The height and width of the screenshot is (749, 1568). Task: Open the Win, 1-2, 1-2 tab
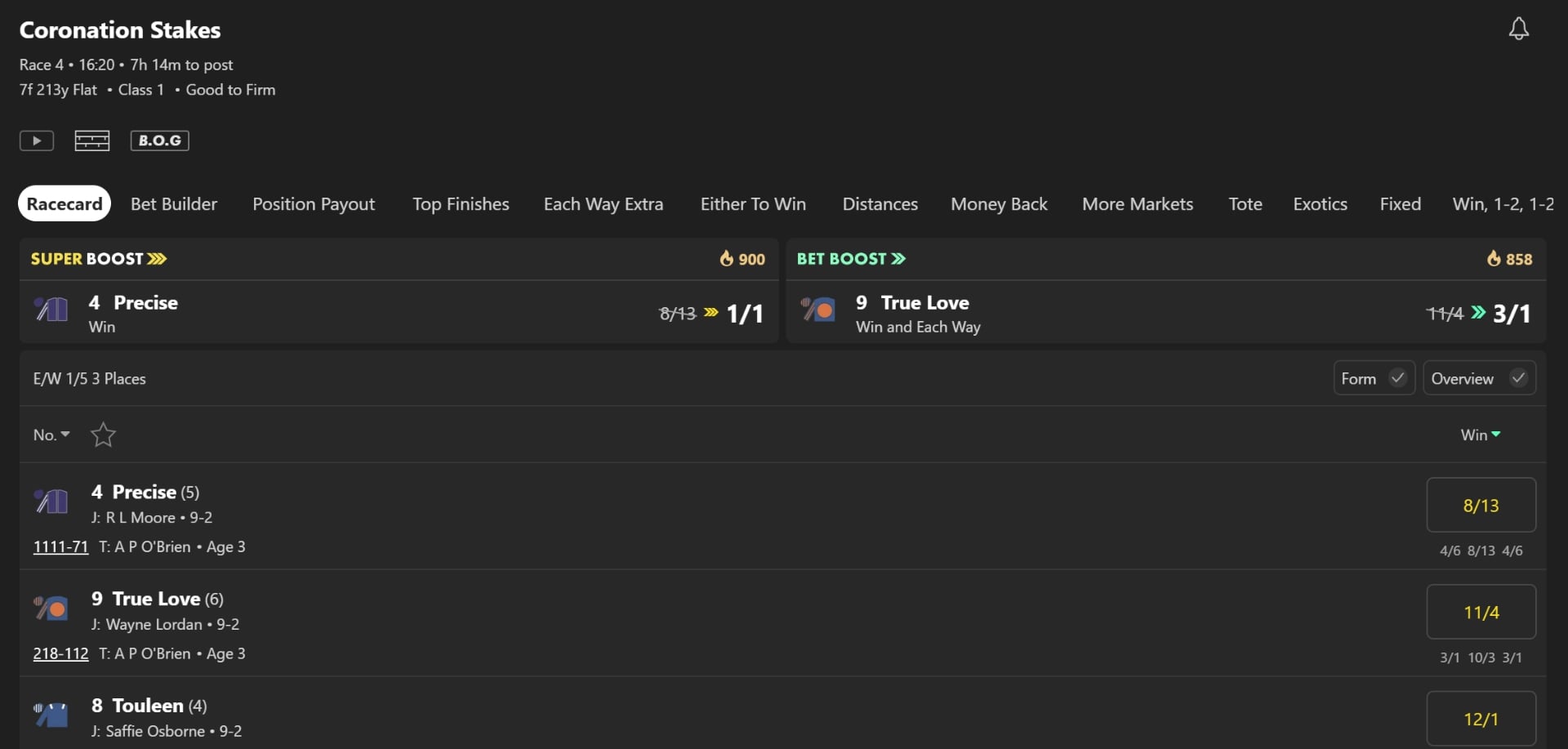[x=1503, y=204]
